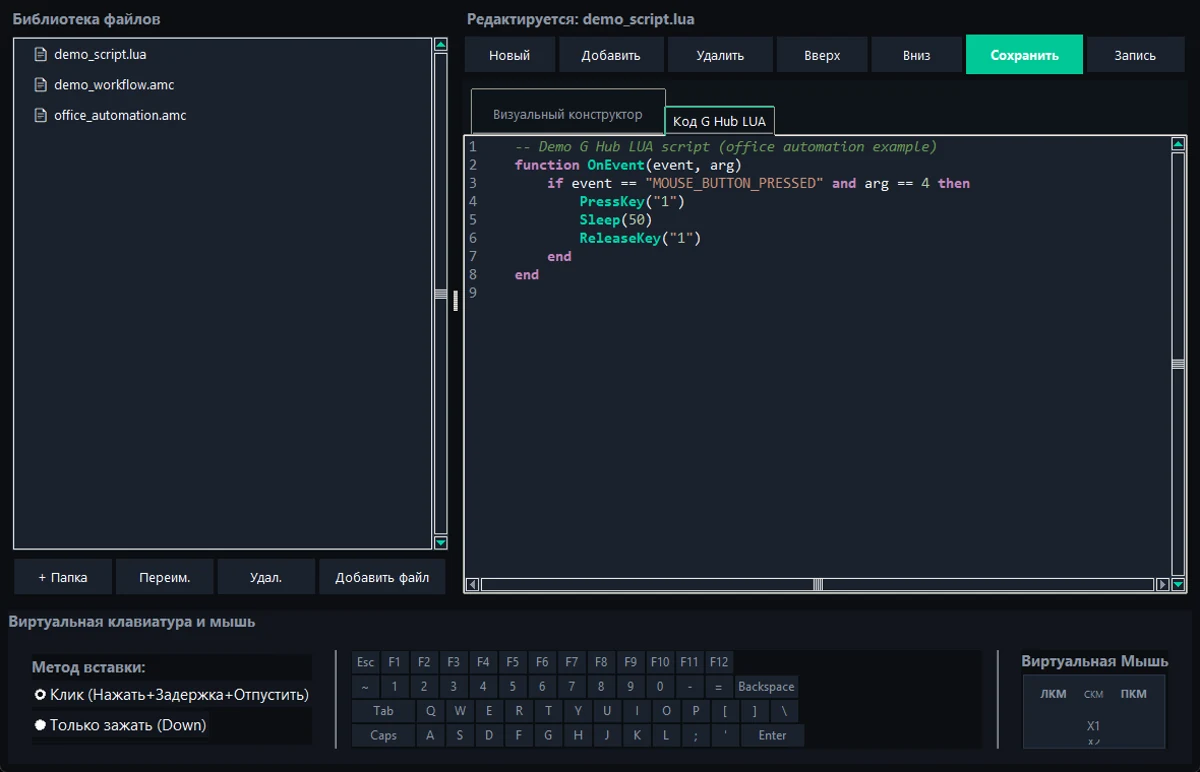Click backslash key on virtual keyboard
The width and height of the screenshot is (1200, 772).
tap(784, 711)
